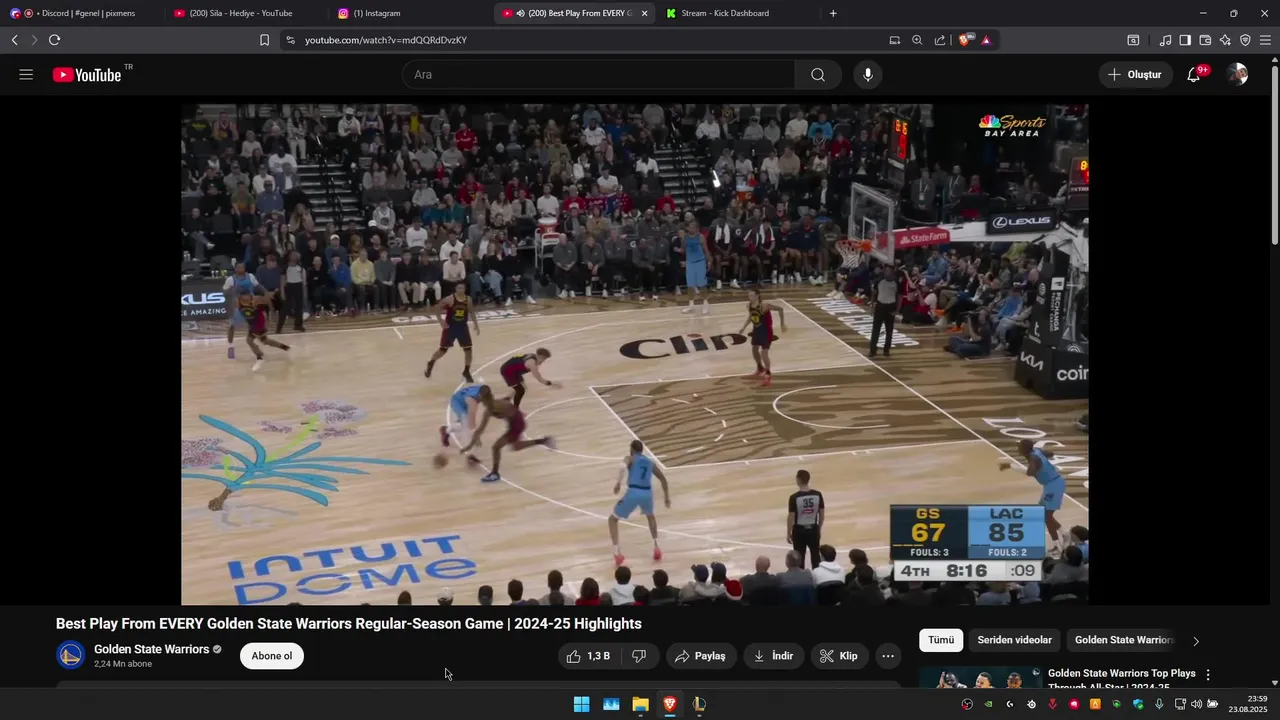
Task: Subscribe with the Abone ol button
Action: tap(272, 656)
